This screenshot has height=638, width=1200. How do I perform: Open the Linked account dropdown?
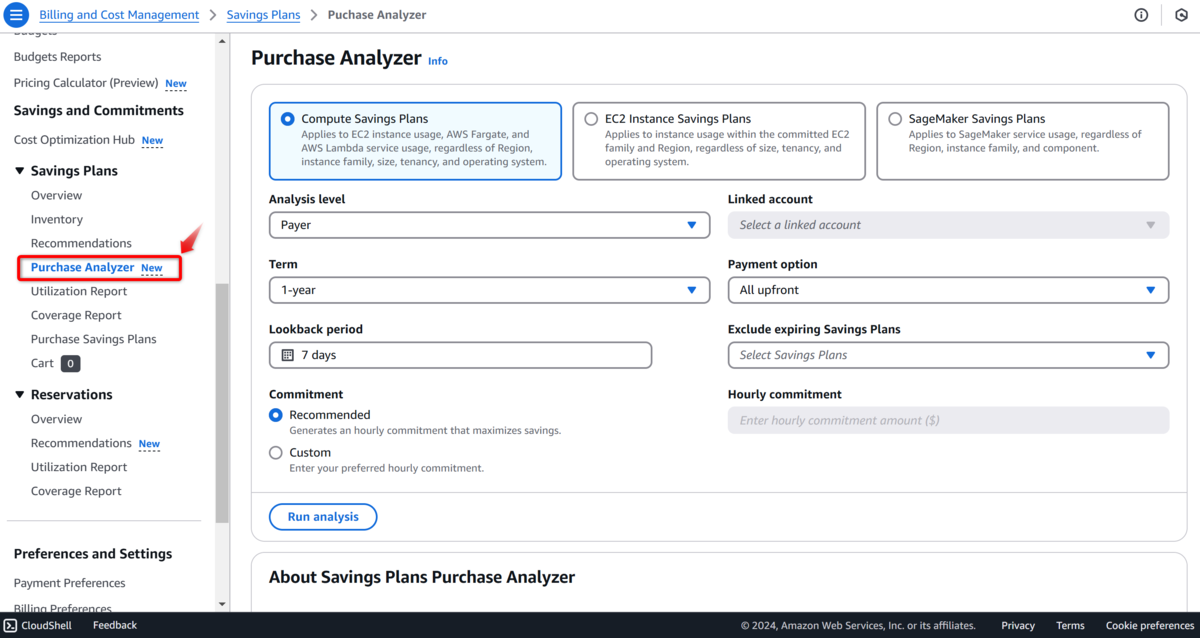[948, 225]
